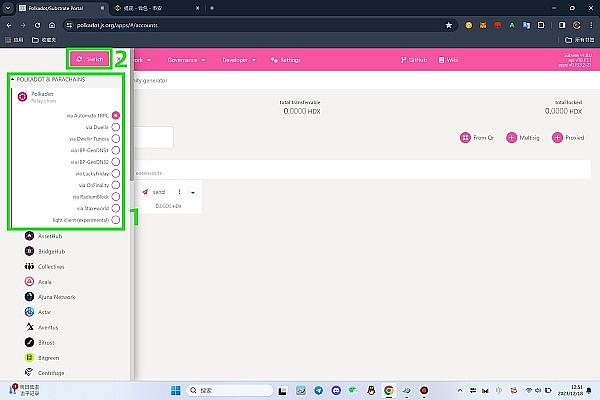Image resolution: width=600 pixels, height=400 pixels.
Task: Open the browser extensions puzzle menu
Action: [541, 25]
